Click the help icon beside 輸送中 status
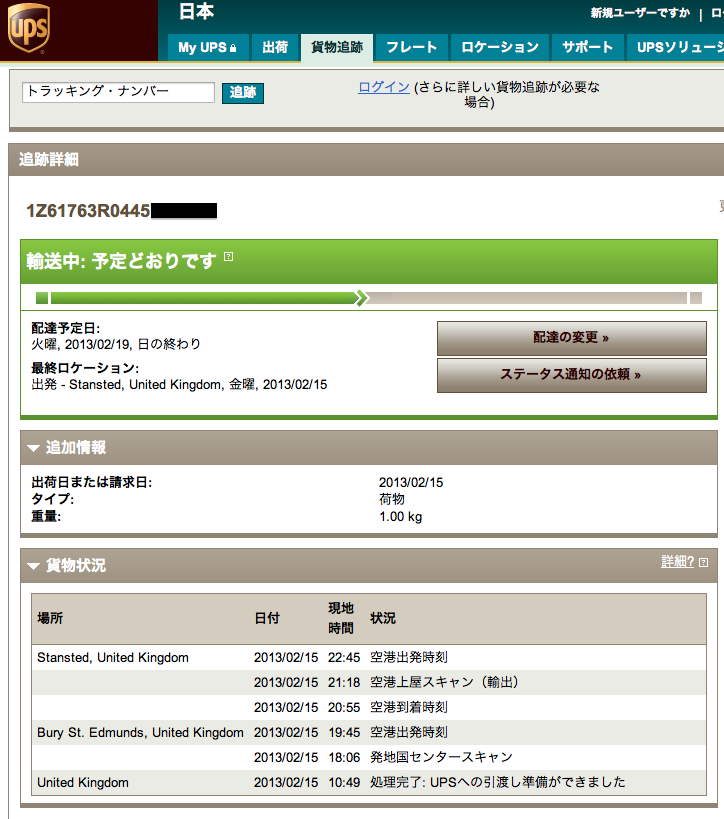The width and height of the screenshot is (724, 819). (x=228, y=256)
